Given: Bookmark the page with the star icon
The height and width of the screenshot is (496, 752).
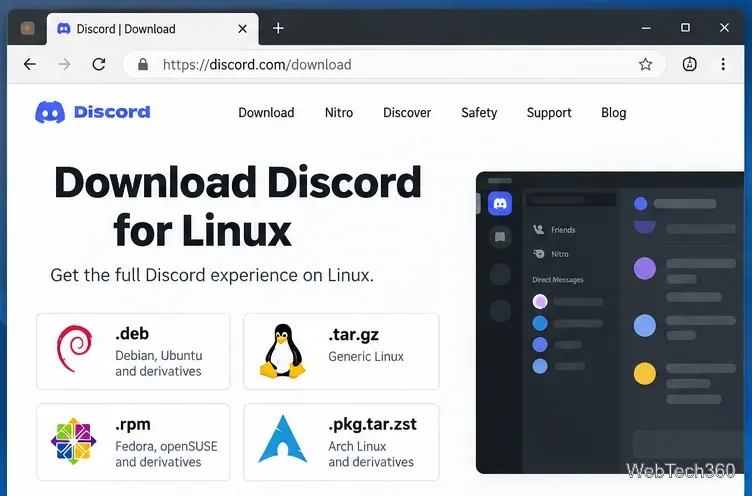Looking at the screenshot, I should coord(646,64).
